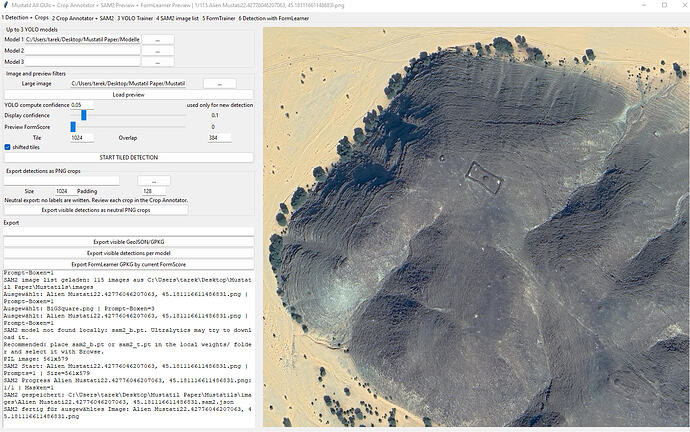Click Export visible detections per model
The width and height of the screenshot is (690, 432).
click(128, 253)
